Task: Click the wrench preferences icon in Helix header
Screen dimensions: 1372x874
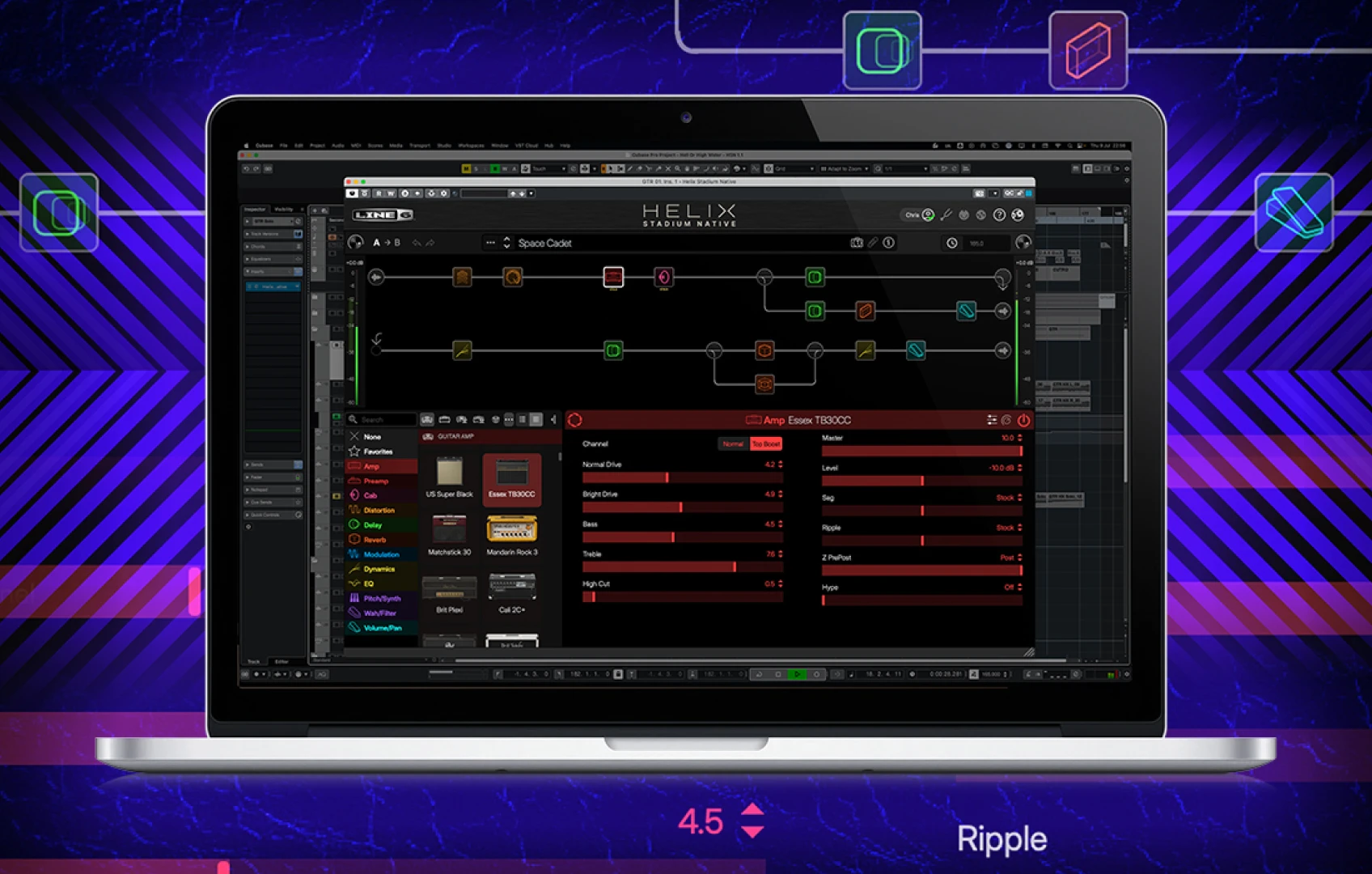Action: 946,214
